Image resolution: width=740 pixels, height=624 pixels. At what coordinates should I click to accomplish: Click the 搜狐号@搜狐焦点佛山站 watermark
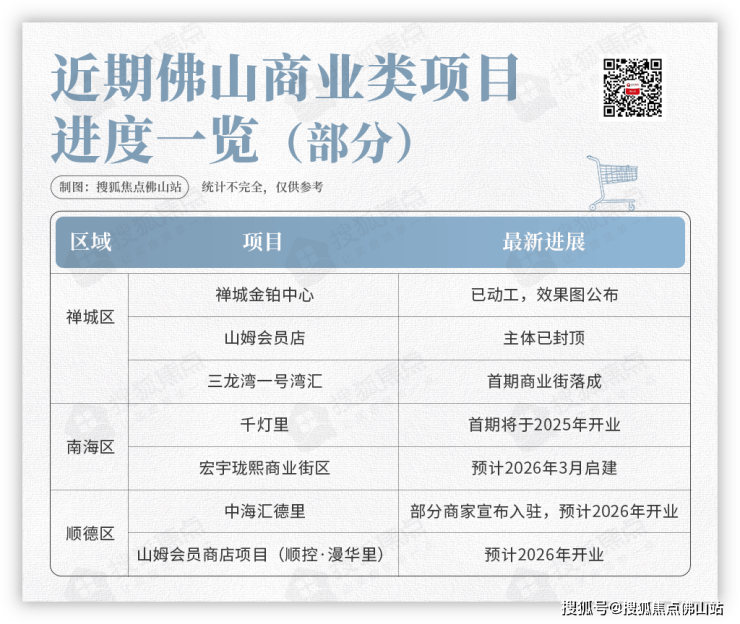[641, 608]
